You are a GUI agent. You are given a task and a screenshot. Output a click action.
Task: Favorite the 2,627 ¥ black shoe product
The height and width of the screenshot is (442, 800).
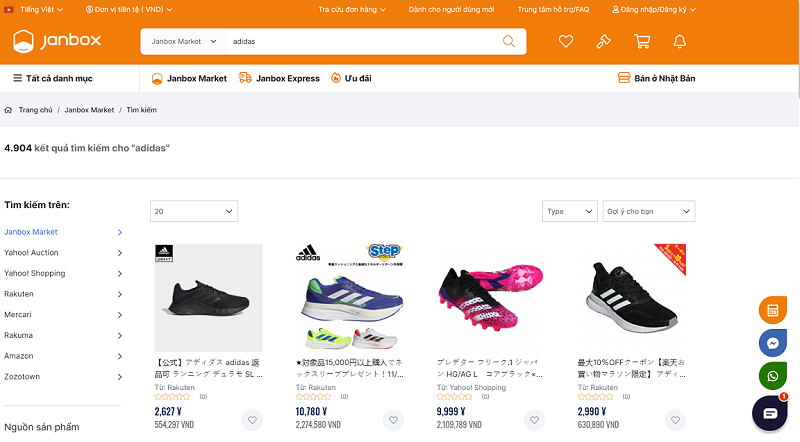(252, 420)
